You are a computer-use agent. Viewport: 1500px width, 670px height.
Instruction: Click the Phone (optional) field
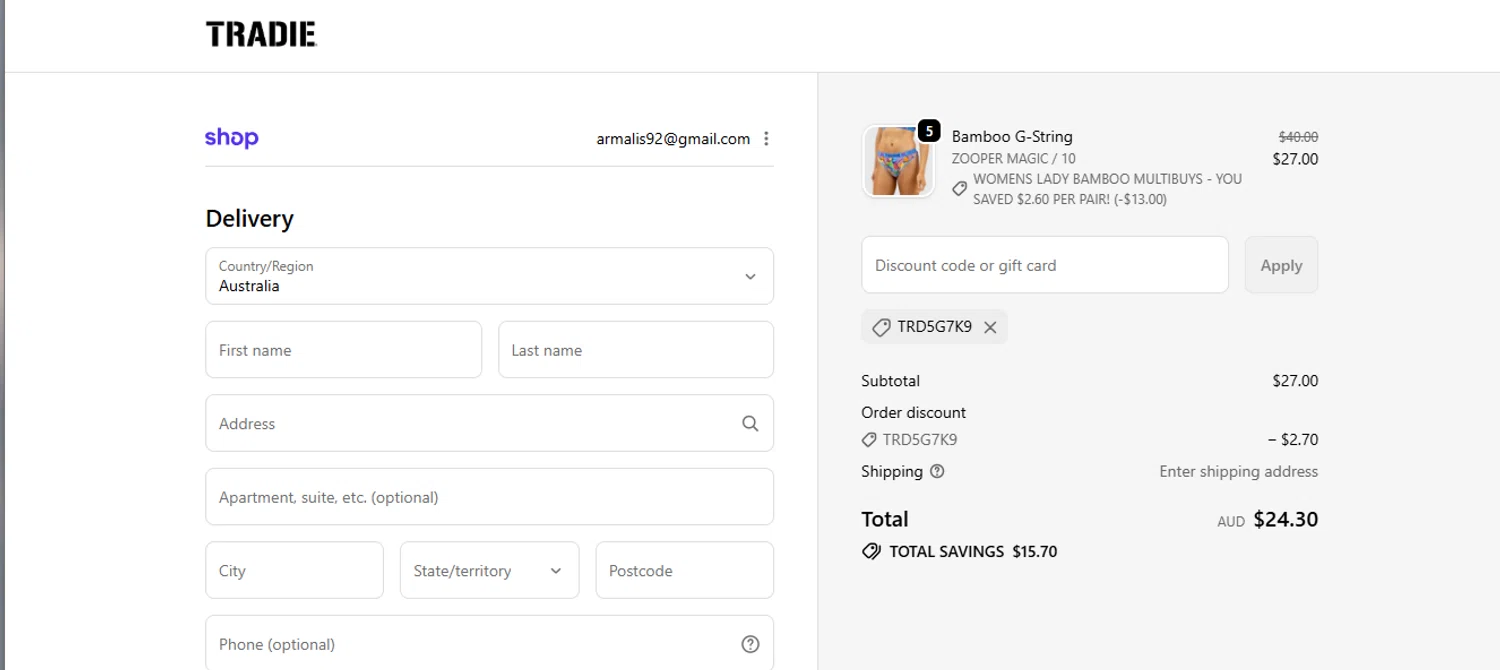tap(489, 644)
